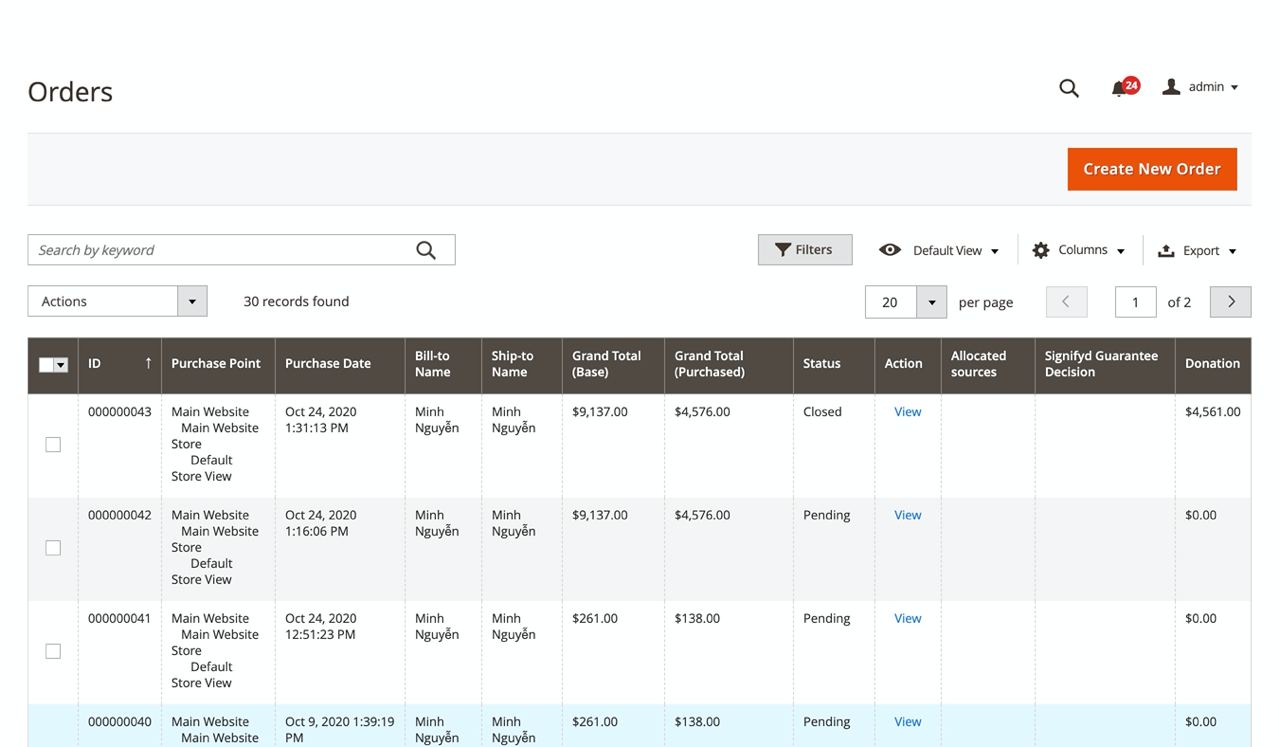
Task: Sort by Purchase Date column header
Action: (328, 364)
